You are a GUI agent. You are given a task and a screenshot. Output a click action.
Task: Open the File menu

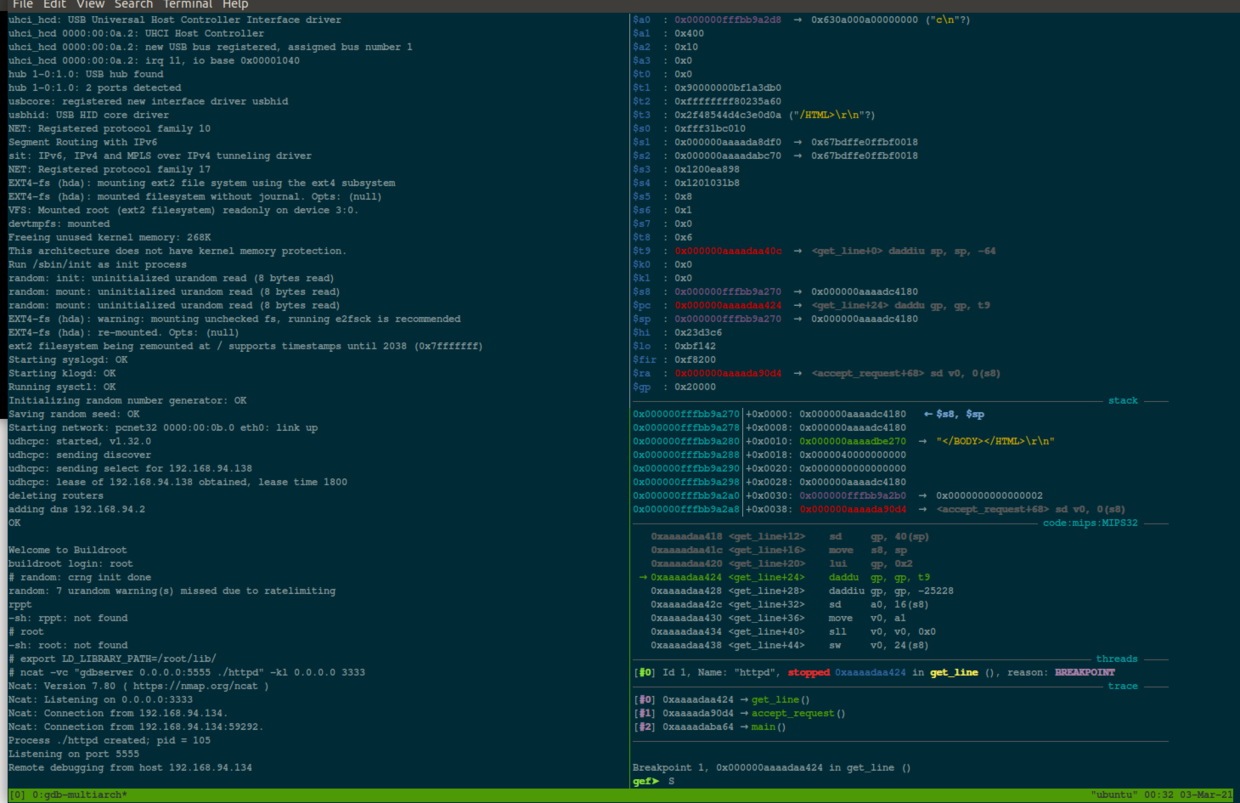(x=22, y=5)
